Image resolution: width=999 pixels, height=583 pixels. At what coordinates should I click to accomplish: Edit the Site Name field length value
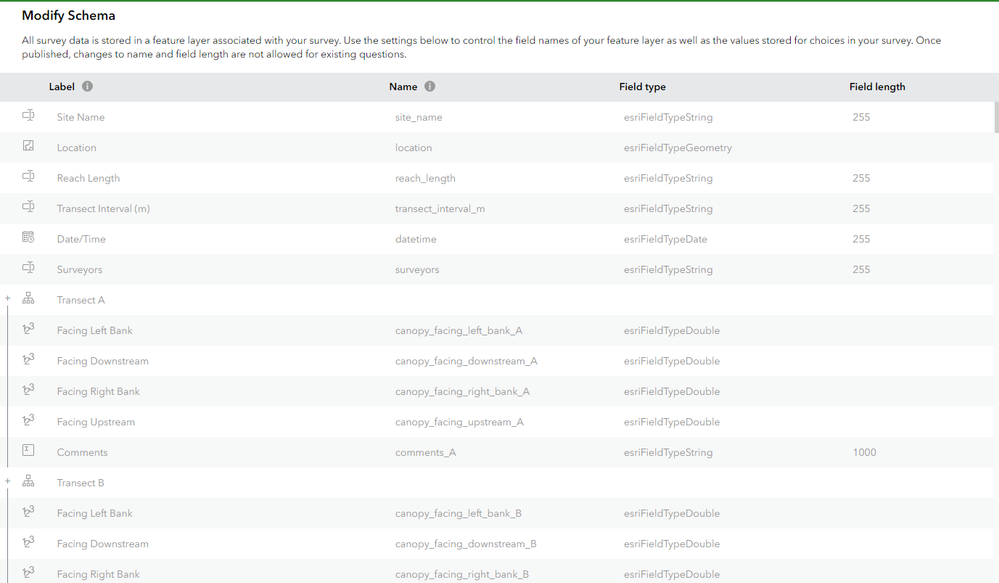861,118
